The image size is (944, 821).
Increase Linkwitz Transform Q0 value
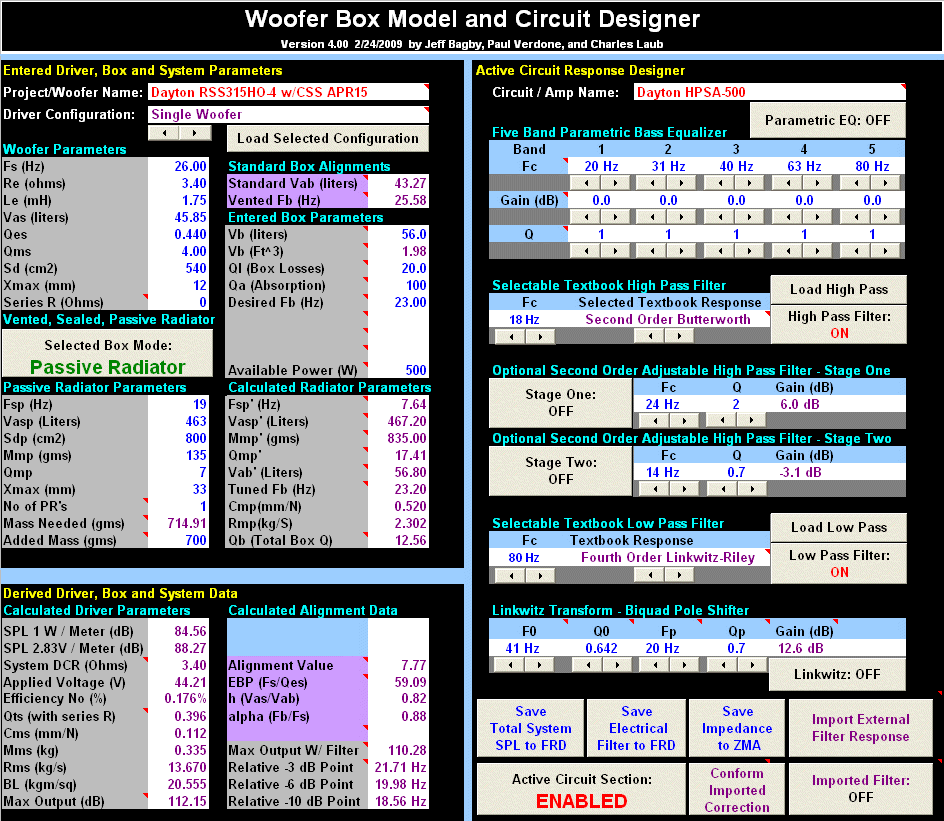(617, 665)
